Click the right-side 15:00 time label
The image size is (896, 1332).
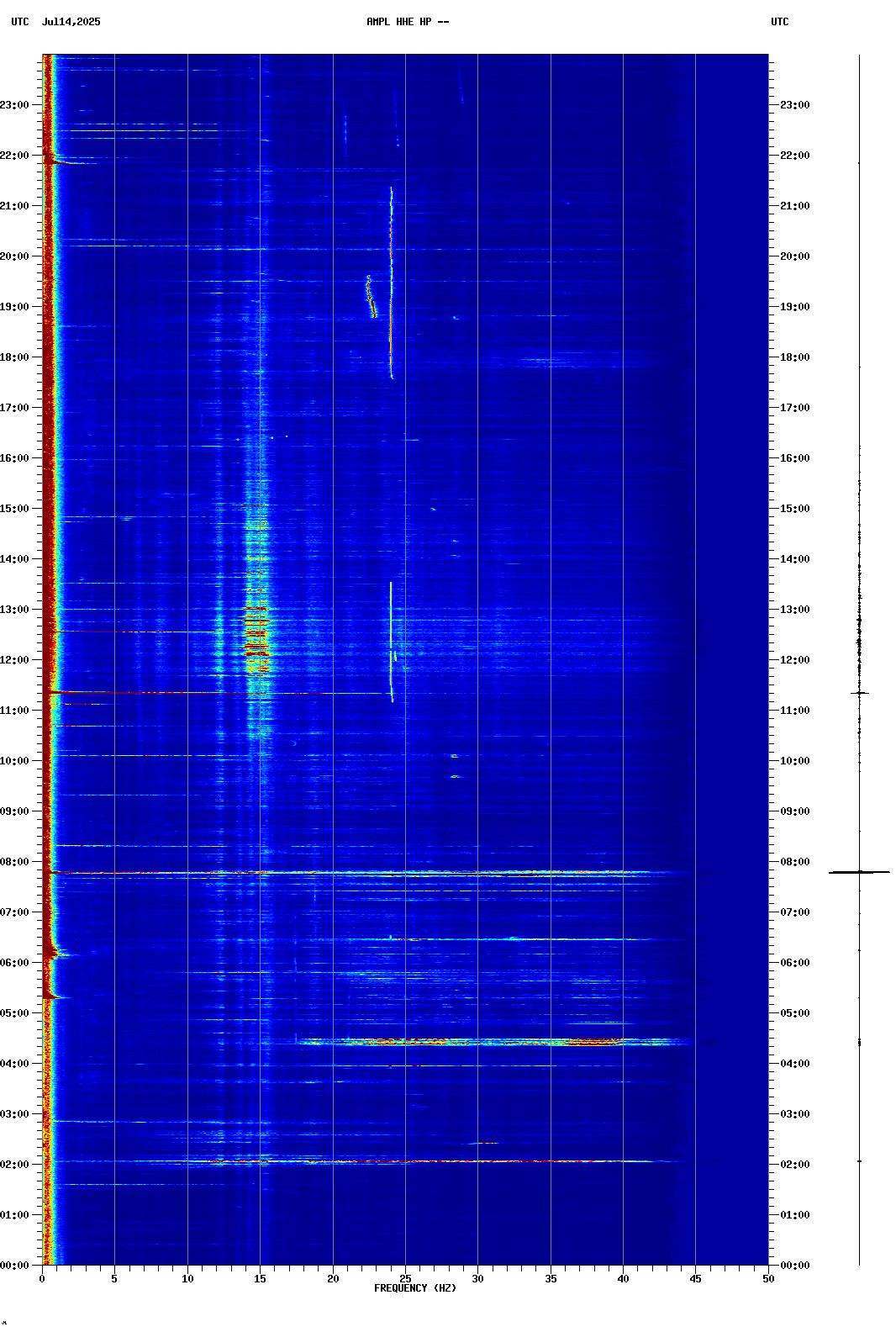point(795,509)
